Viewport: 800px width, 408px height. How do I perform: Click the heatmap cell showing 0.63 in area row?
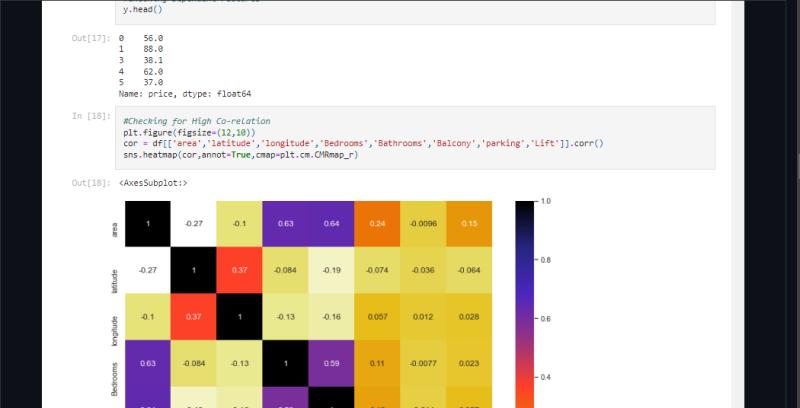285,224
